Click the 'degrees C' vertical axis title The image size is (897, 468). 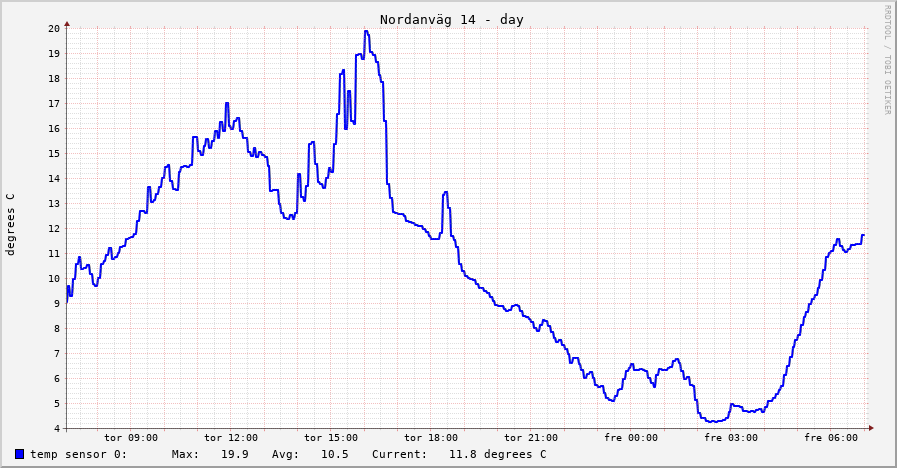(x=10, y=224)
